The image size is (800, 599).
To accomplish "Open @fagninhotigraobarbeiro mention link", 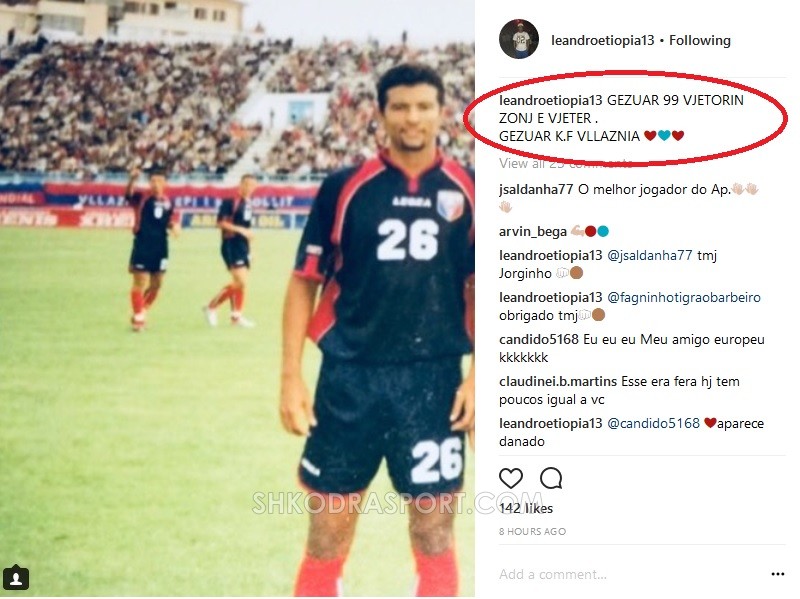I will (684, 297).
